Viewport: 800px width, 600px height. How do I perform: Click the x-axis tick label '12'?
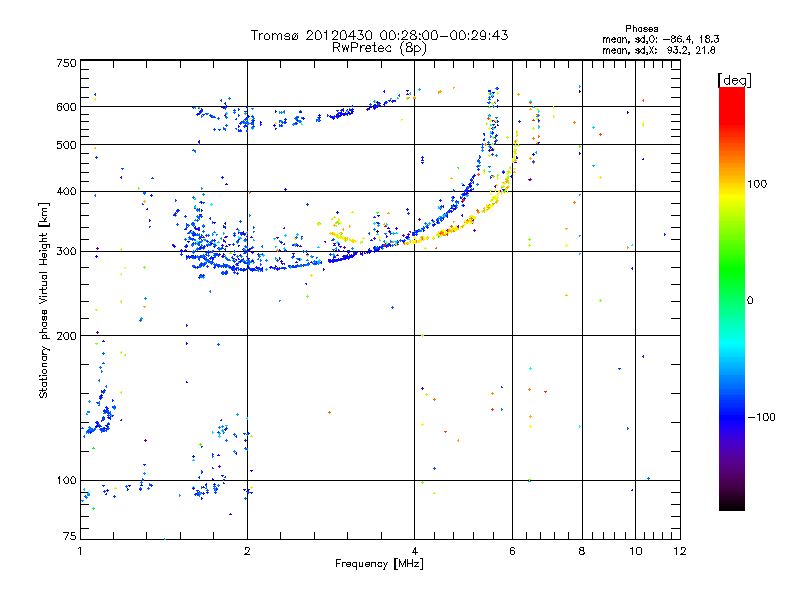(680, 551)
